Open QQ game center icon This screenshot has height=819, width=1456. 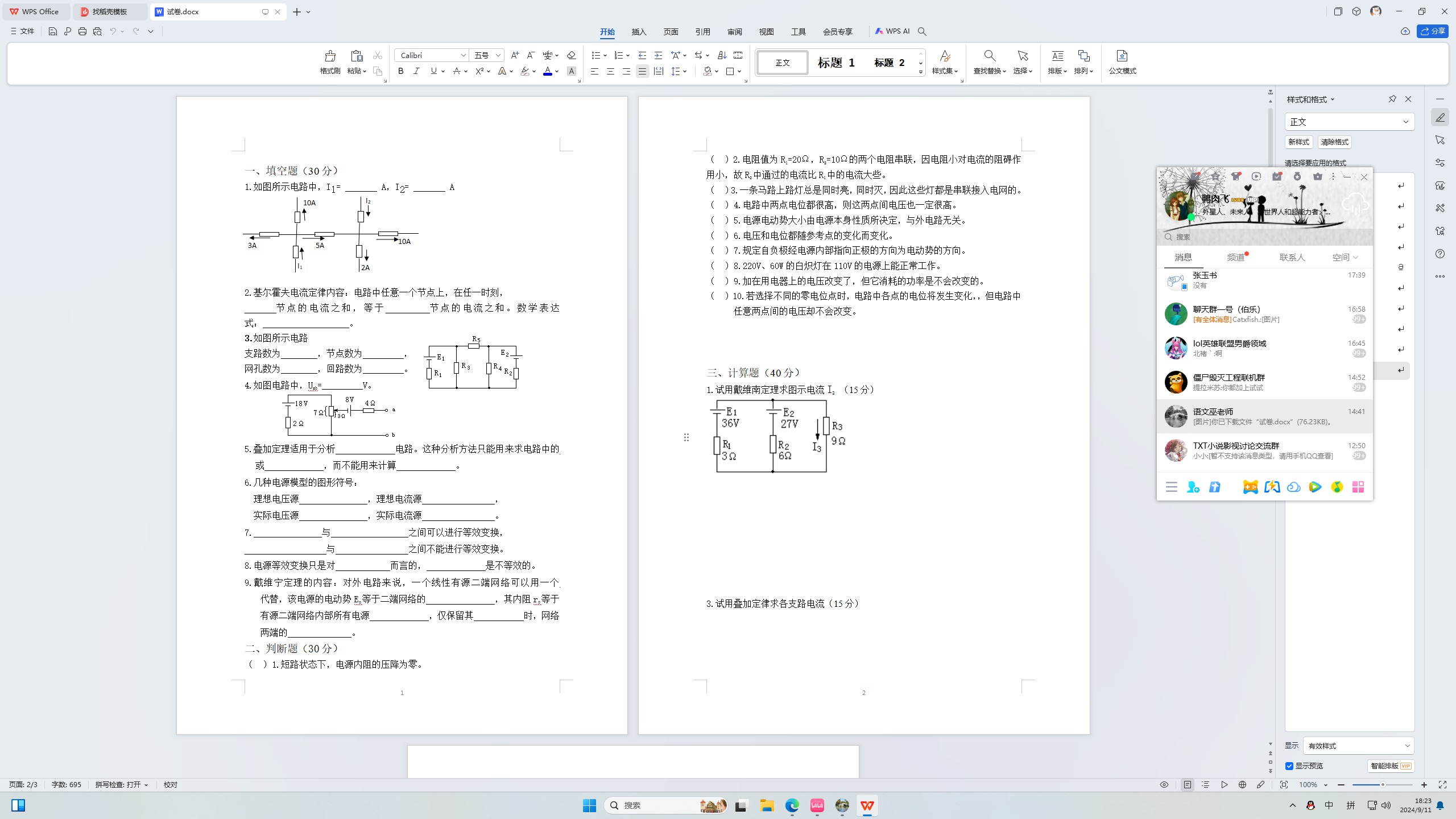(x=1250, y=487)
